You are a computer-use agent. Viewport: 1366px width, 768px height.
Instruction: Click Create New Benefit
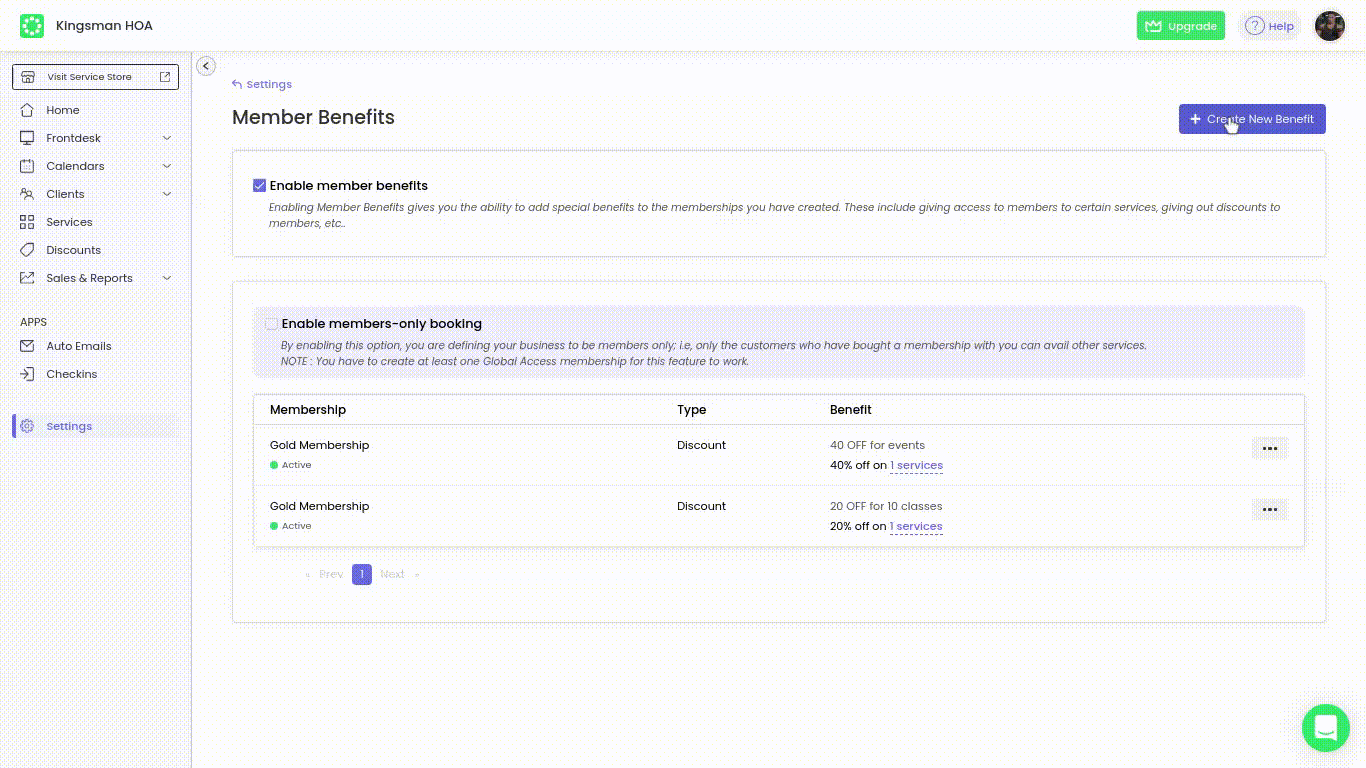[x=1252, y=119]
